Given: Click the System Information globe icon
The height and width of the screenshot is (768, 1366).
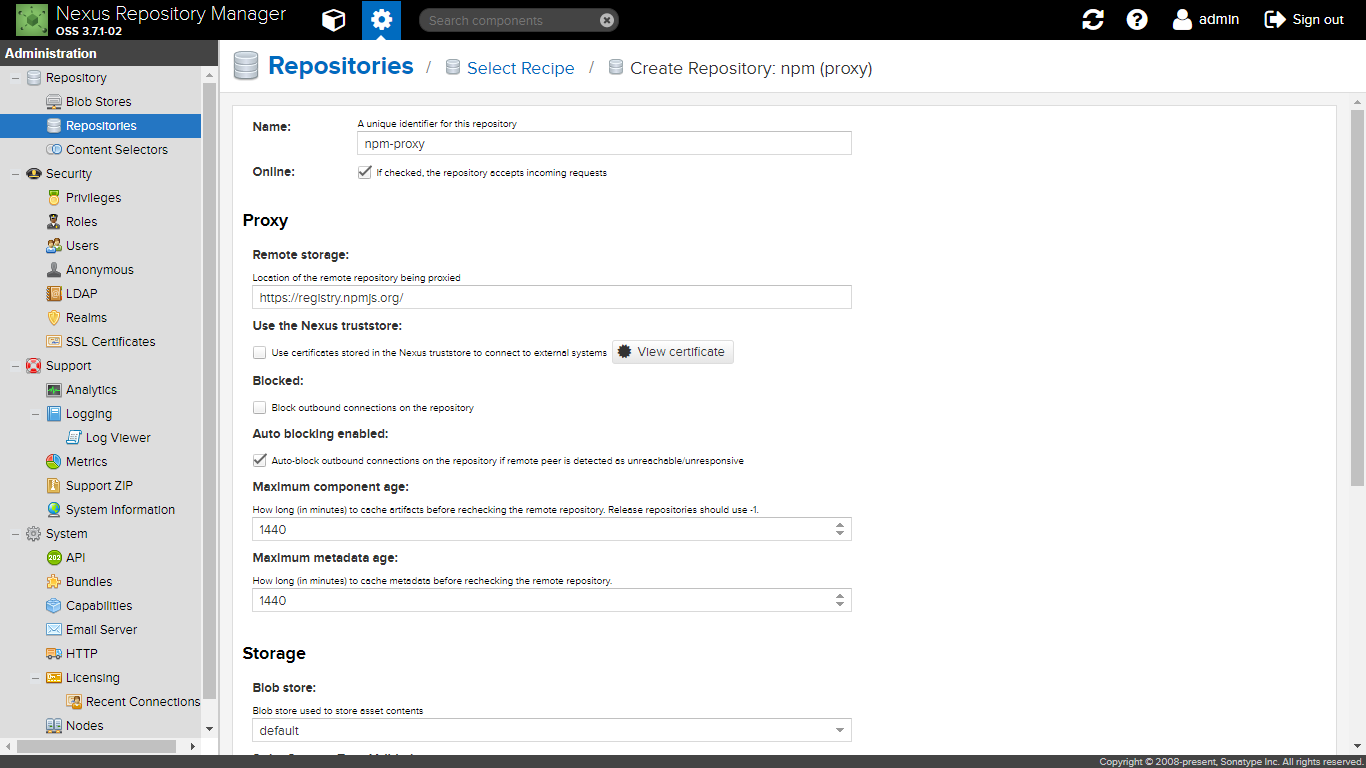Looking at the screenshot, I should 54,510.
